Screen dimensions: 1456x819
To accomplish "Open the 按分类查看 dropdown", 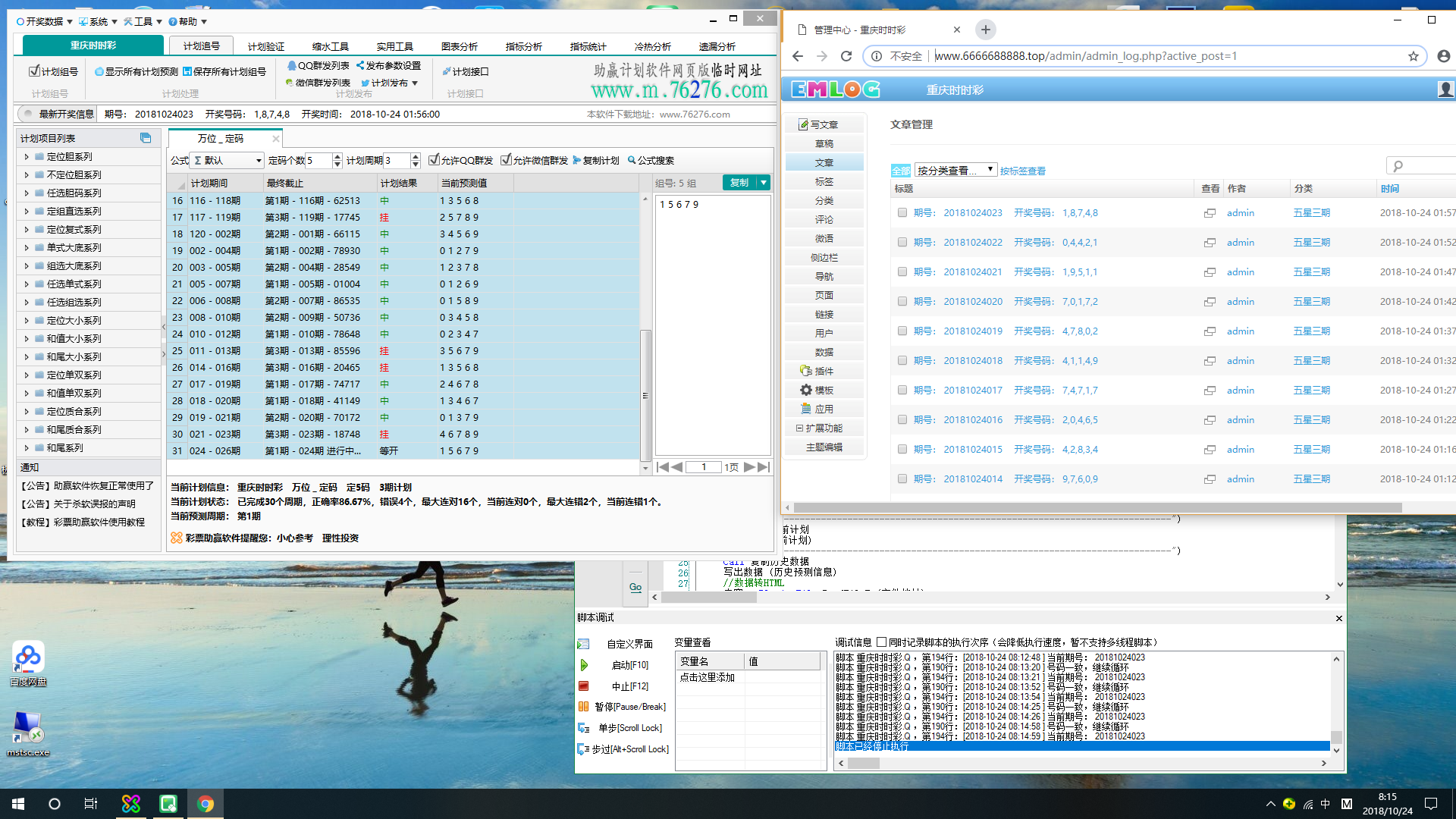I will [955, 170].
